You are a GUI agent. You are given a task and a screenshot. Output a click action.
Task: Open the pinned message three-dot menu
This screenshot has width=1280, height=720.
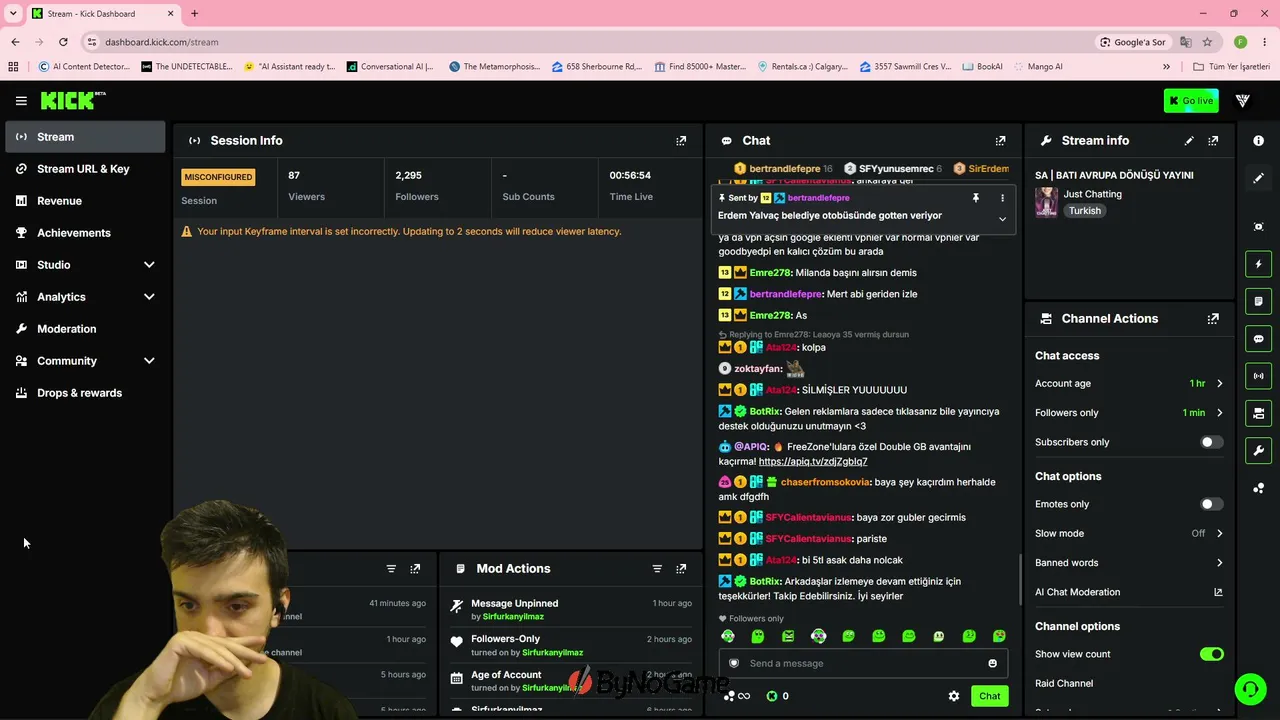click(x=1002, y=198)
